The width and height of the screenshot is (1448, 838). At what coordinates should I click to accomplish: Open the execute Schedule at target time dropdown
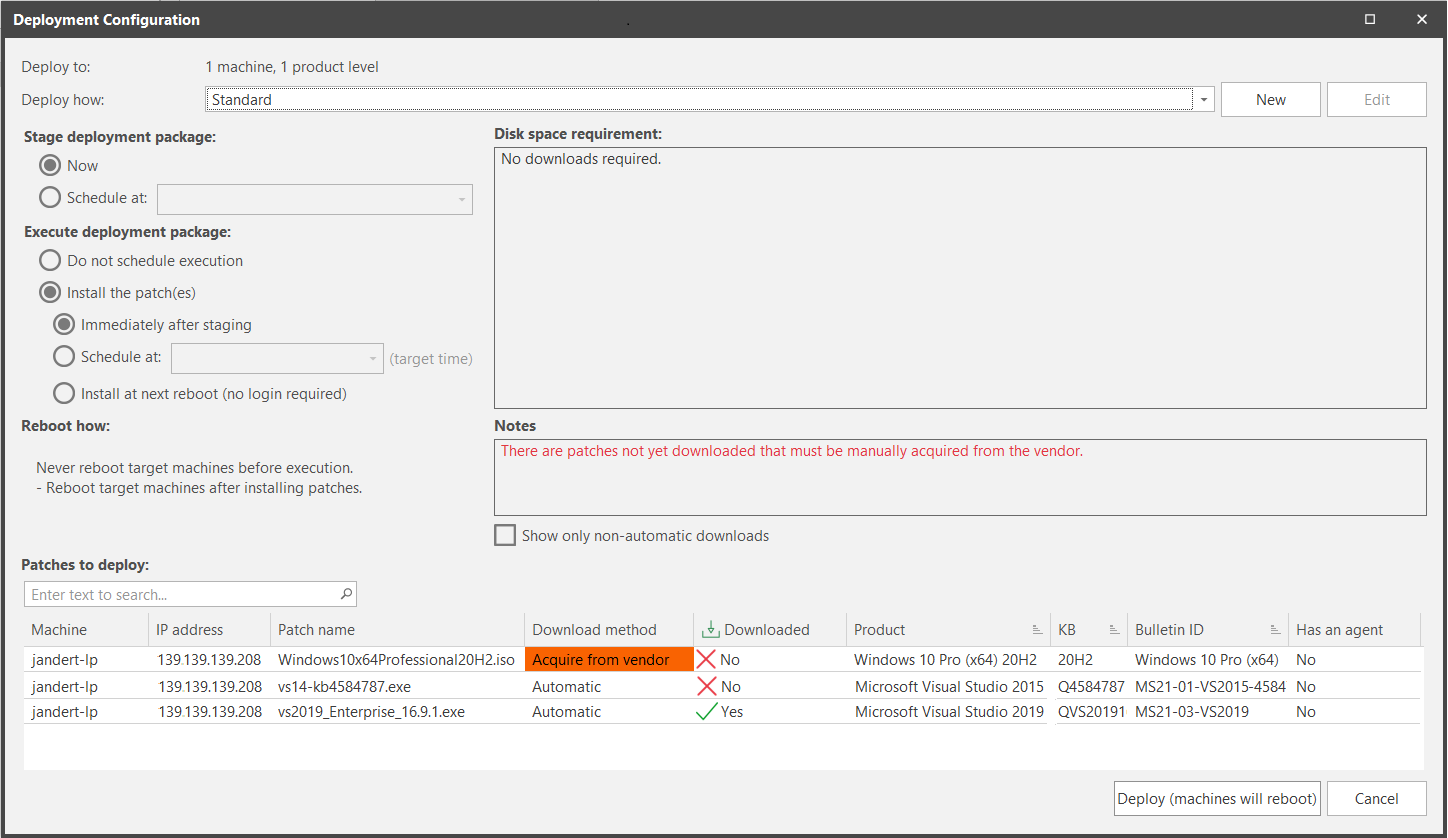coord(374,358)
